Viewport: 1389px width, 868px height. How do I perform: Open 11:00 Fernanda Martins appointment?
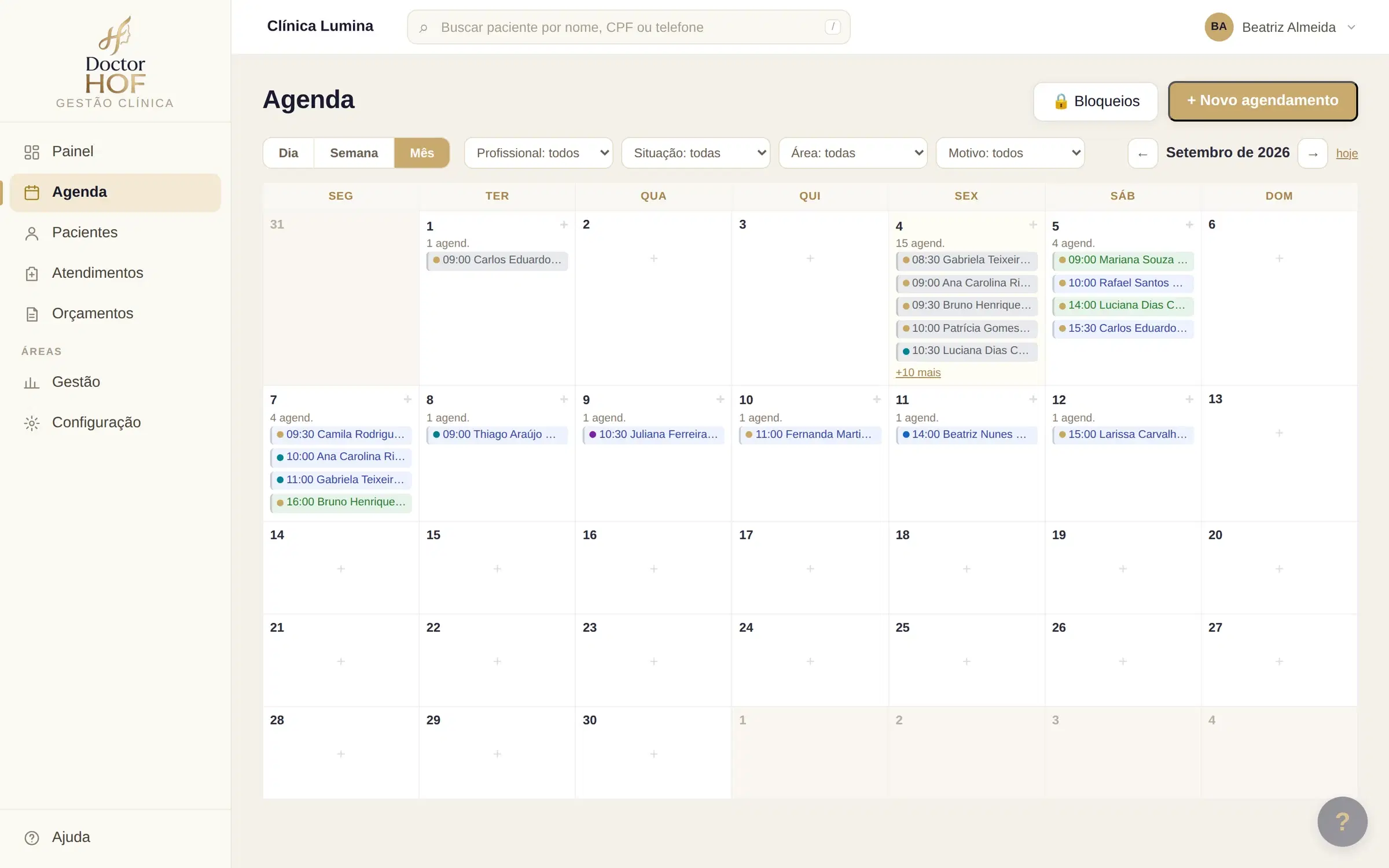tap(810, 435)
